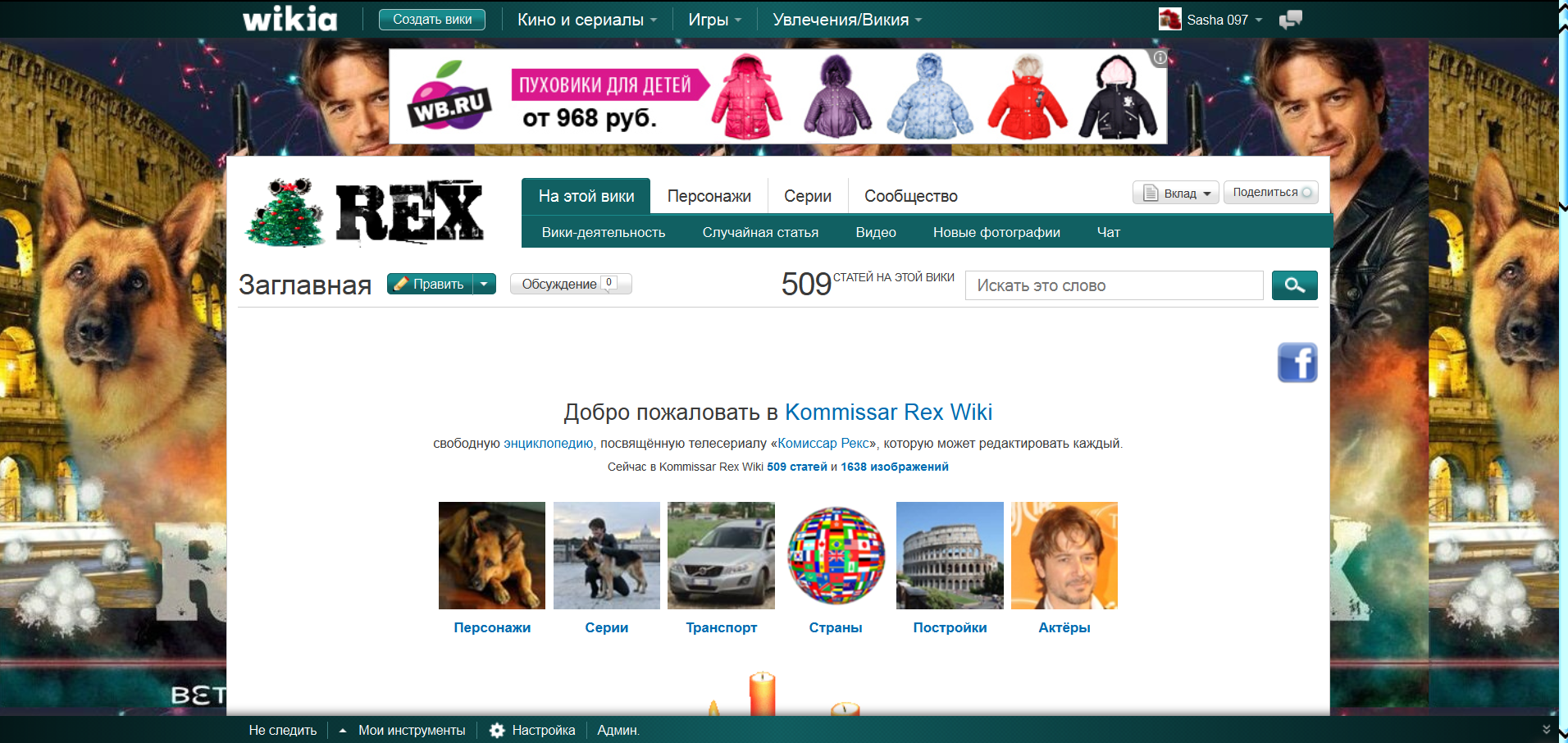
Task: Expand the Увлечения/Викия menu
Action: coord(846,20)
